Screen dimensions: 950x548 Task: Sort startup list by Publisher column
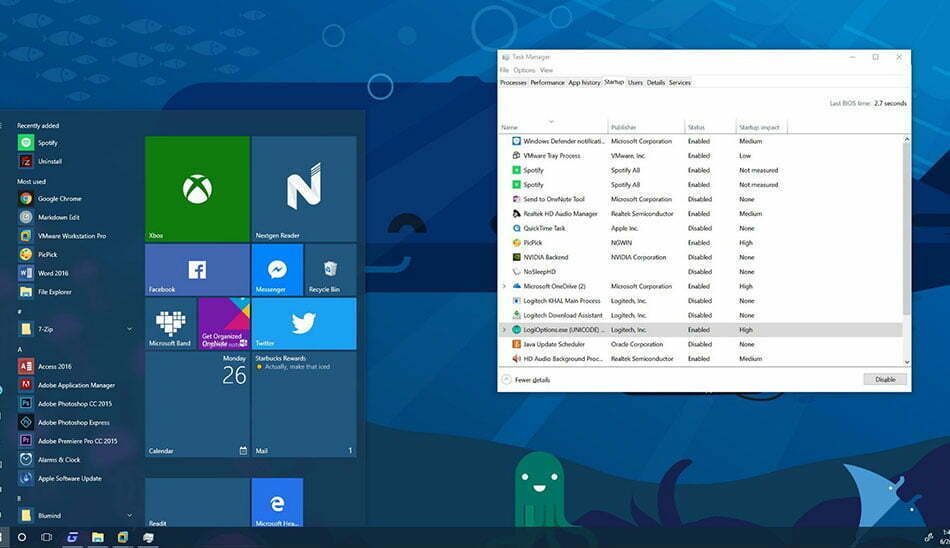coord(646,126)
